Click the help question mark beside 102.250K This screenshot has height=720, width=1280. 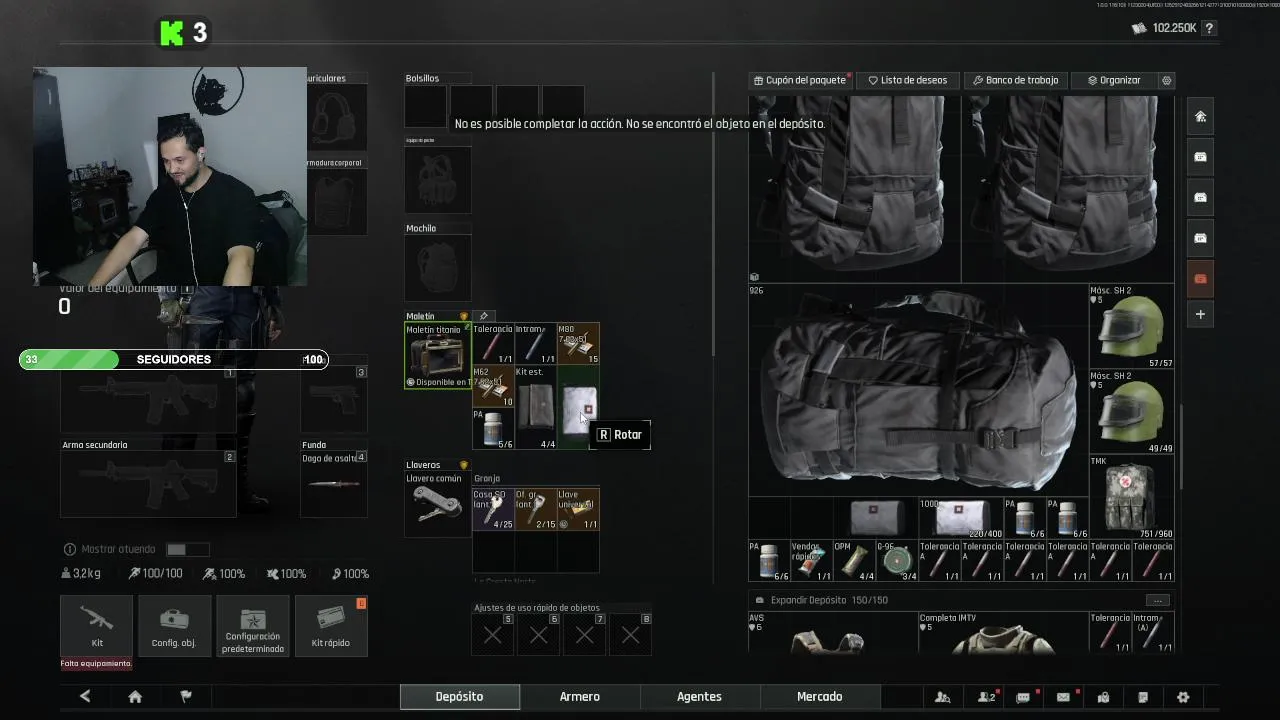click(1209, 29)
